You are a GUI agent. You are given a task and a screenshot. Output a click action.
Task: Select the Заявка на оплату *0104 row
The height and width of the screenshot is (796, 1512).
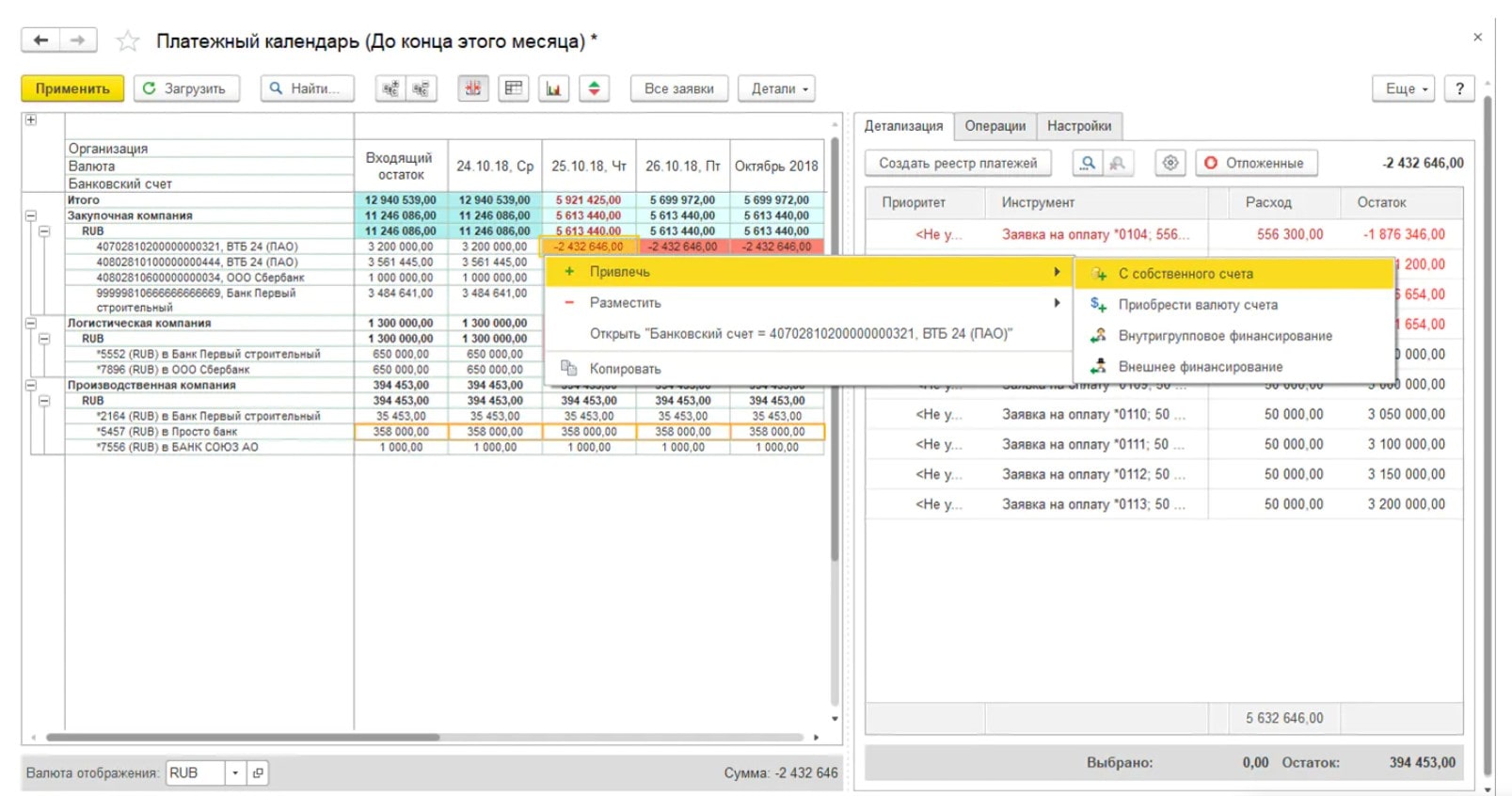click(x=1164, y=234)
